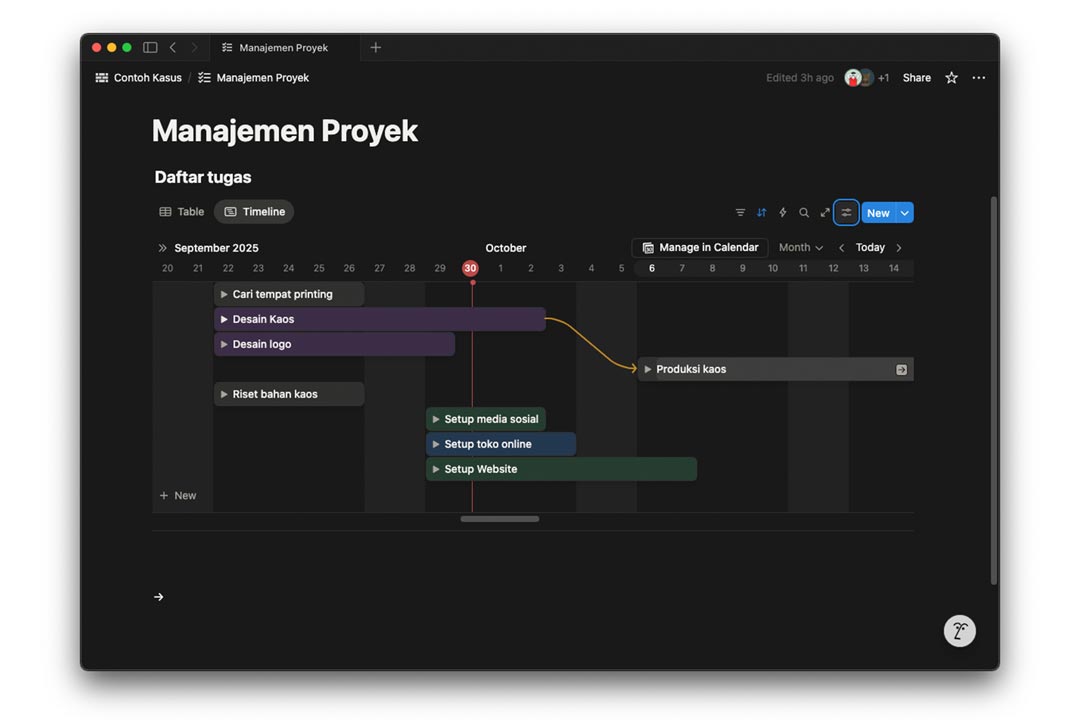Click the sort arrows icon

[761, 213]
